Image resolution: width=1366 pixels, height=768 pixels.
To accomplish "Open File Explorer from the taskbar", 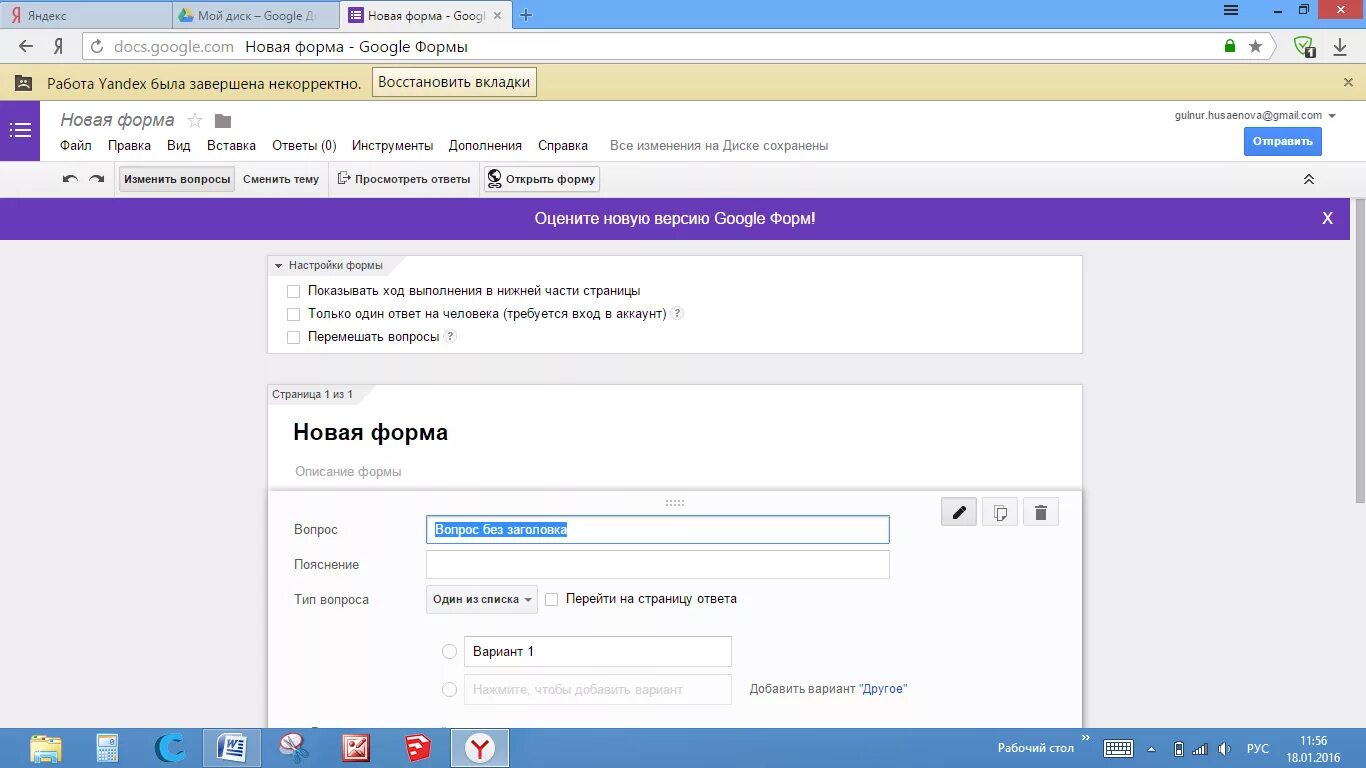I will (46, 748).
